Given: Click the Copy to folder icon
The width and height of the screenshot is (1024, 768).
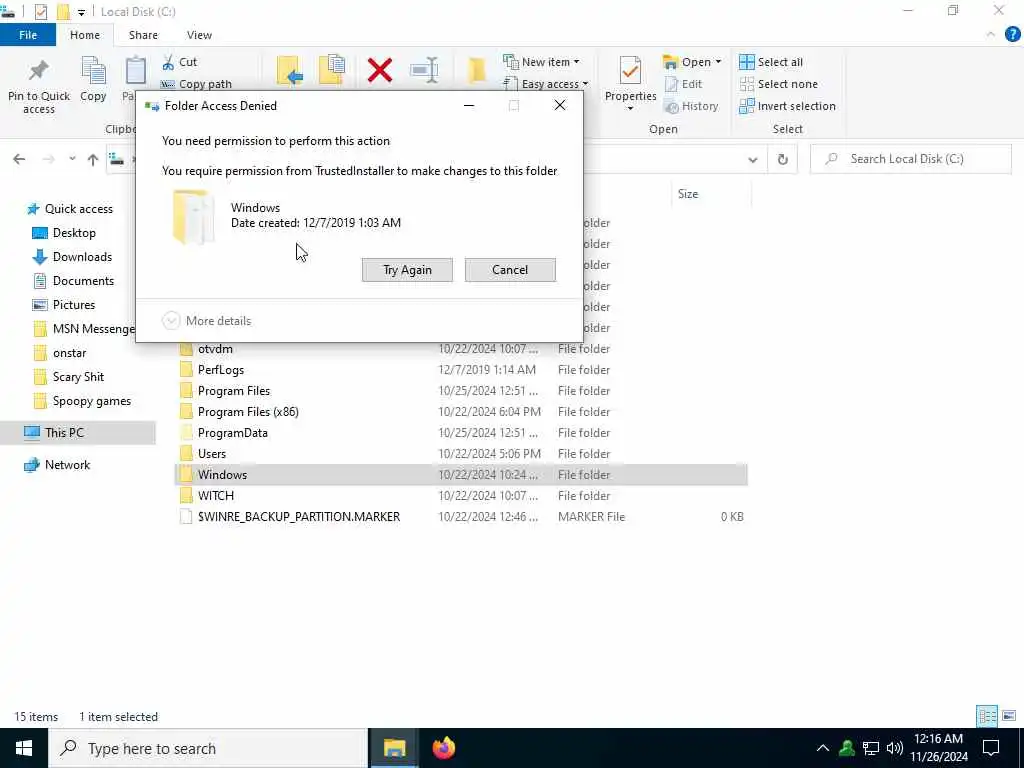Looking at the screenshot, I should point(332,70).
